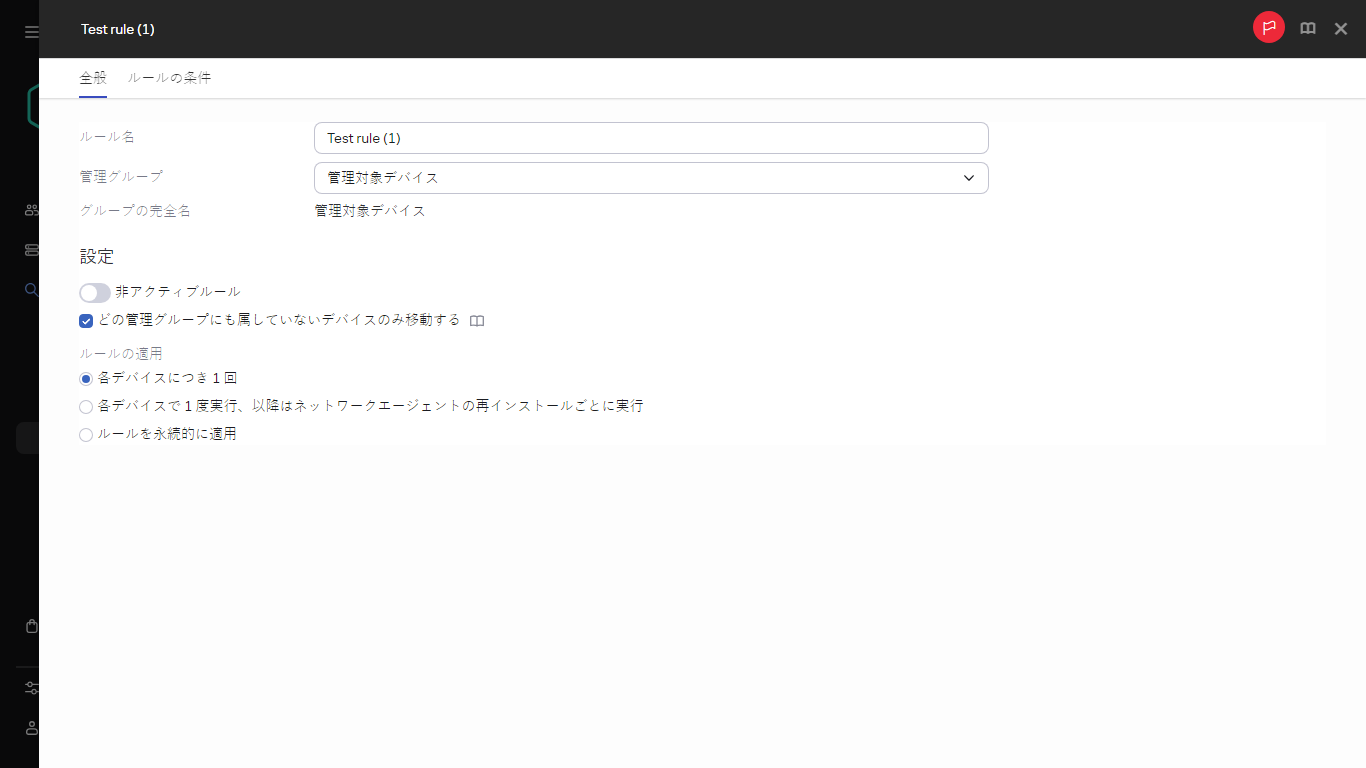Switch to the ルールの条件 tab
Screen dimensions: 1366x768
[x=170, y=77]
